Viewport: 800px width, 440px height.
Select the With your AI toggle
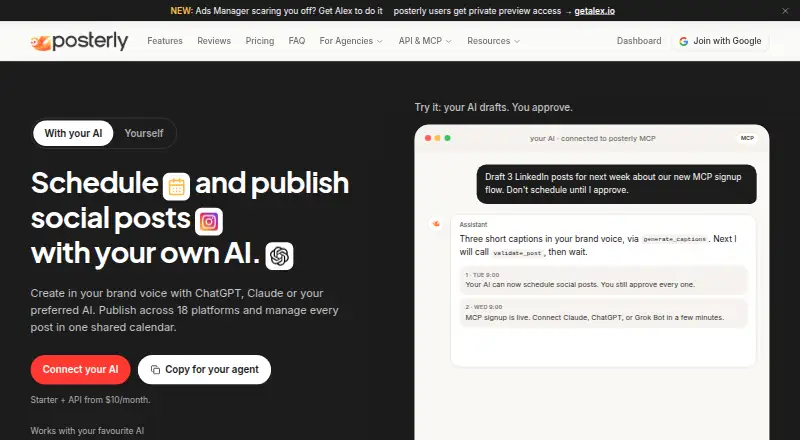[x=73, y=133]
